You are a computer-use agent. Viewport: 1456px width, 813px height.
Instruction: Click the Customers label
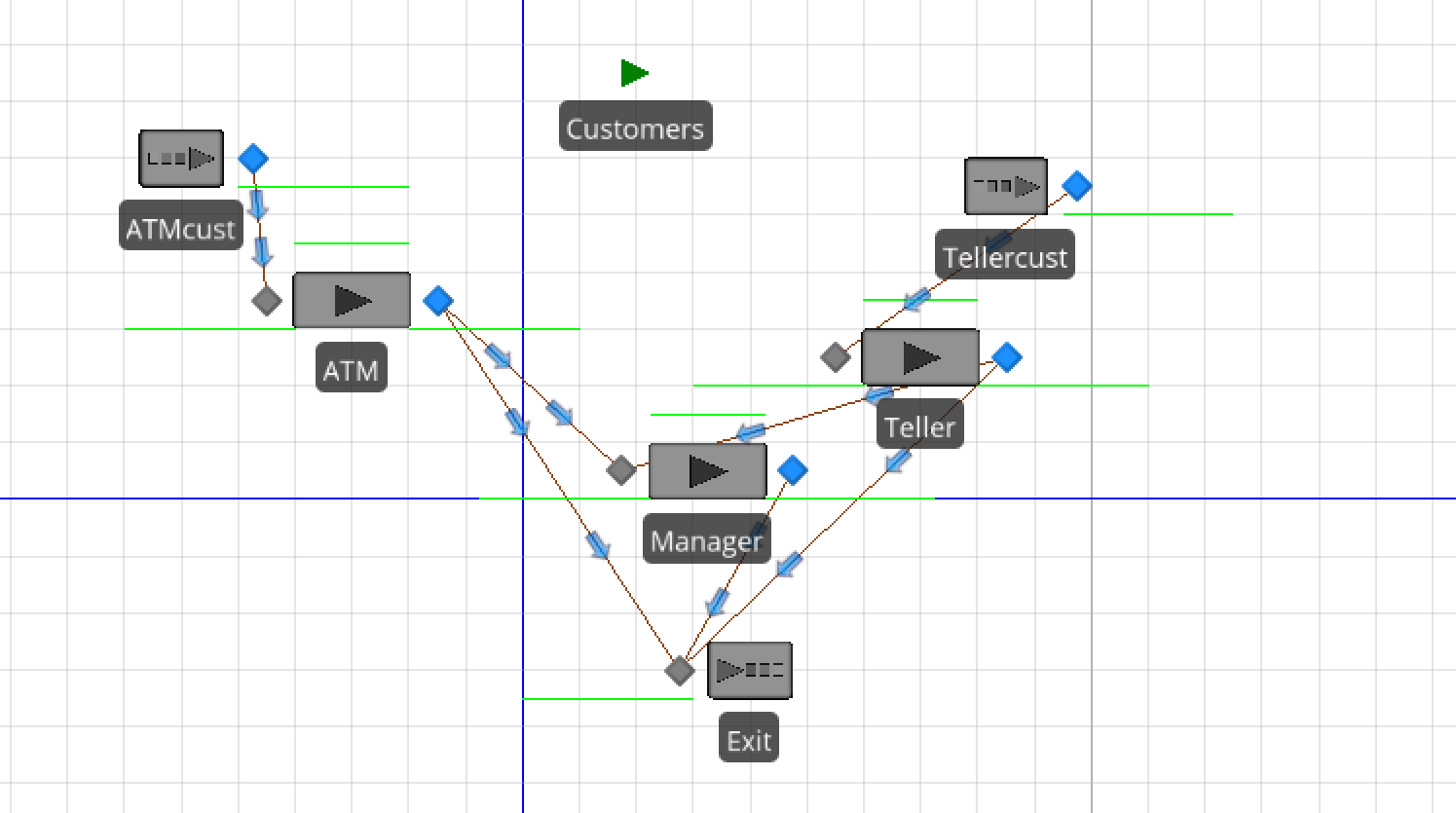click(x=635, y=127)
